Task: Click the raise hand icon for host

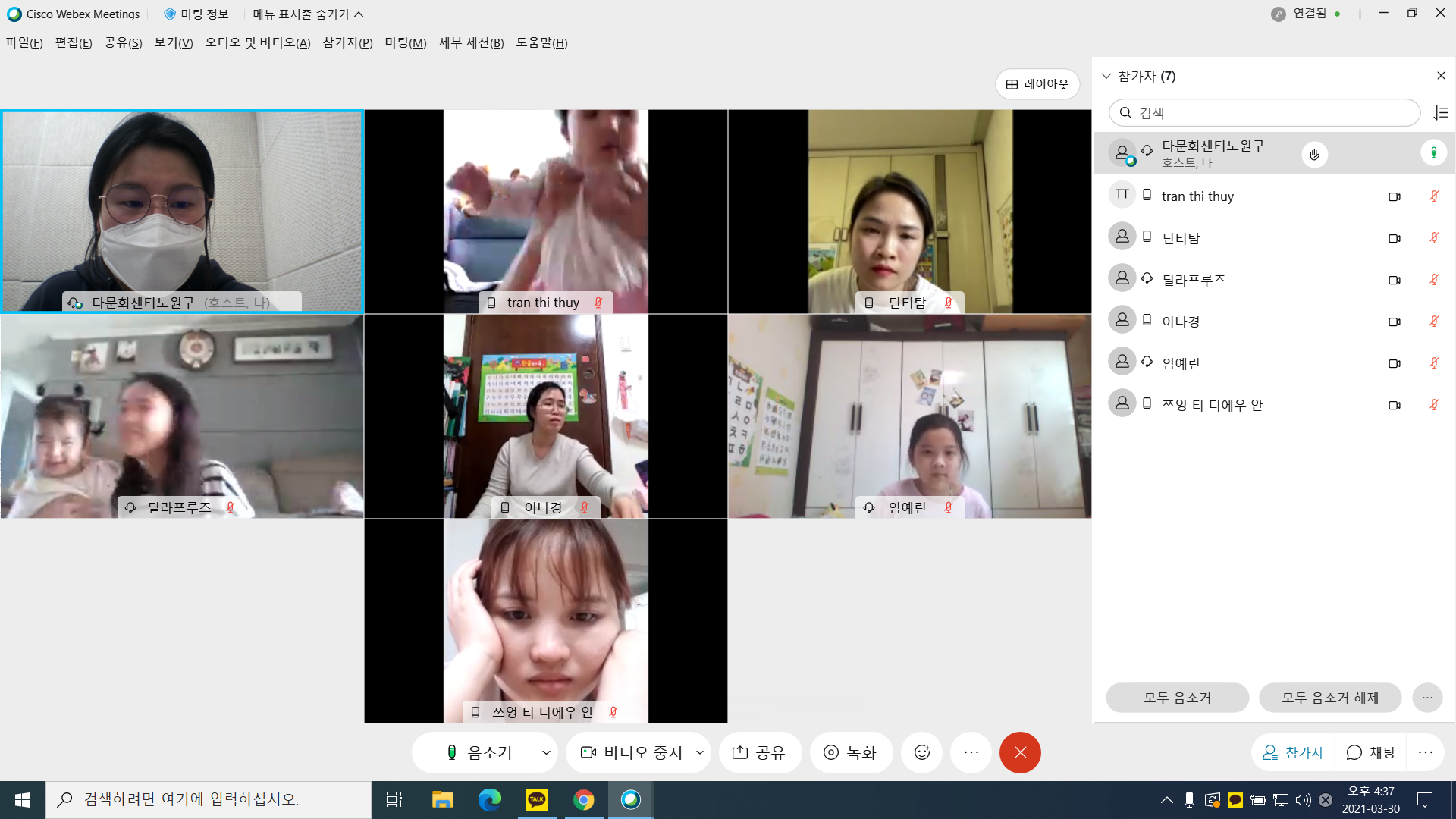Action: pos(1314,155)
